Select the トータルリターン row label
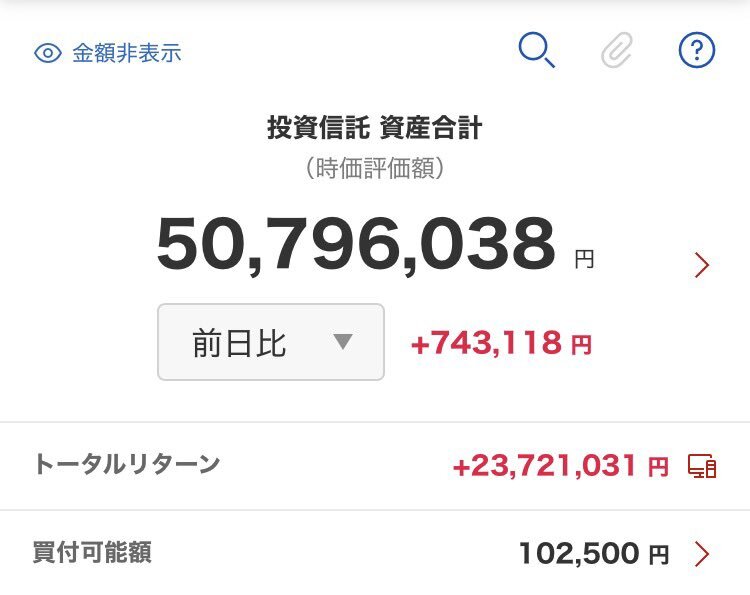Screen dimensions: 750x595 [x=126, y=464]
